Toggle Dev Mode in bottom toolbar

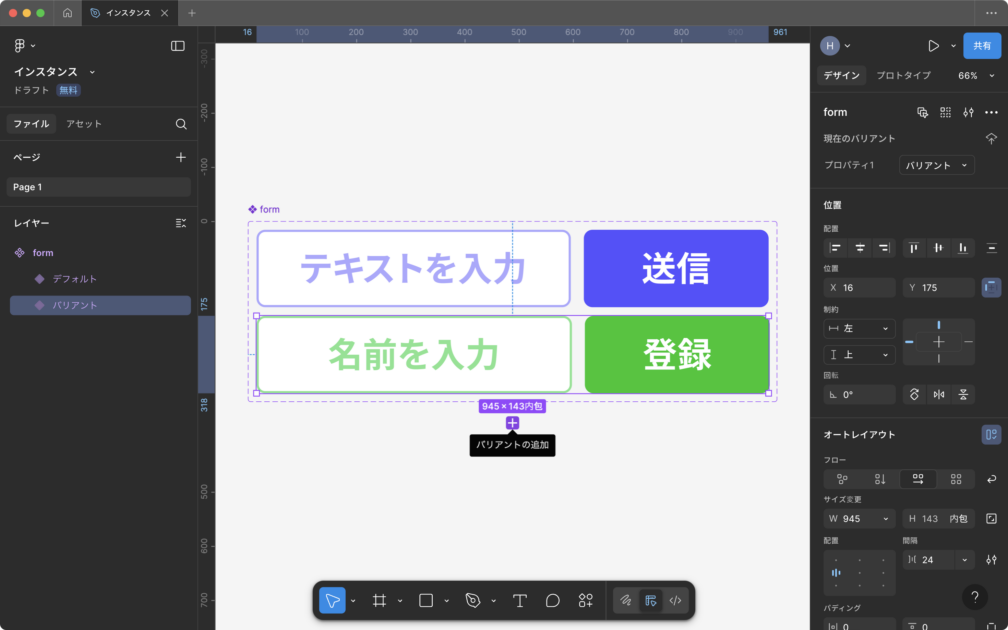[x=675, y=600]
